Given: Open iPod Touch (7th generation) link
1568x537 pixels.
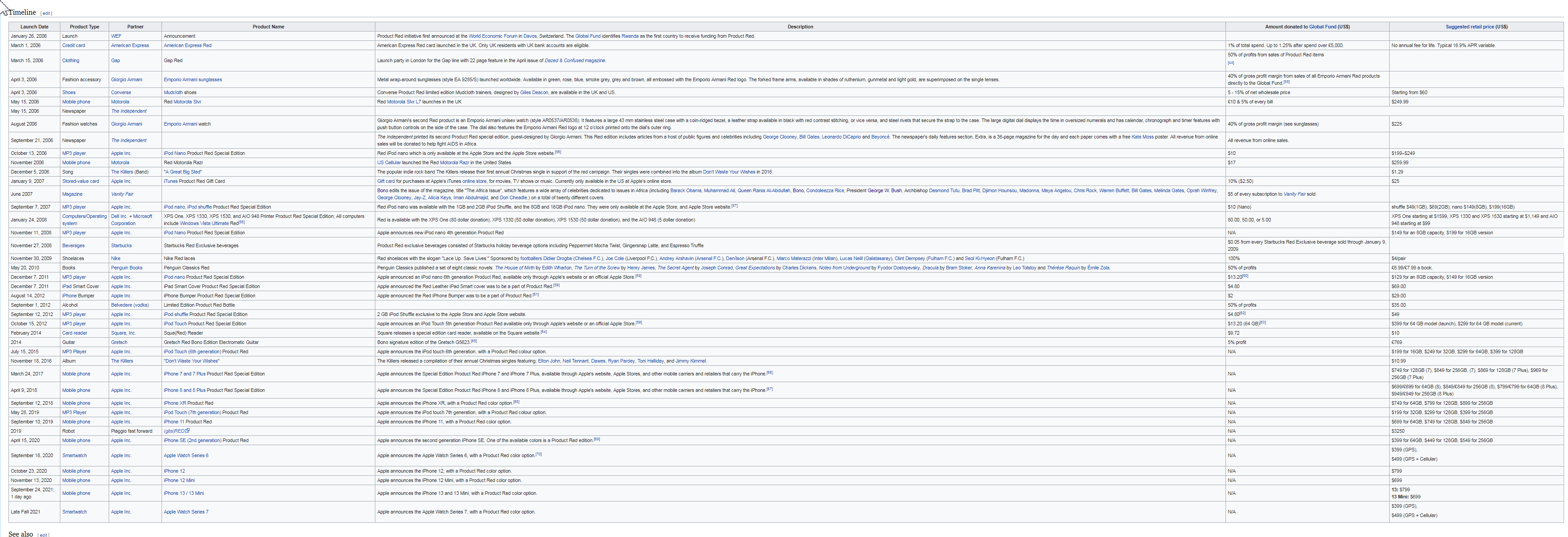Looking at the screenshot, I should (x=193, y=412).
